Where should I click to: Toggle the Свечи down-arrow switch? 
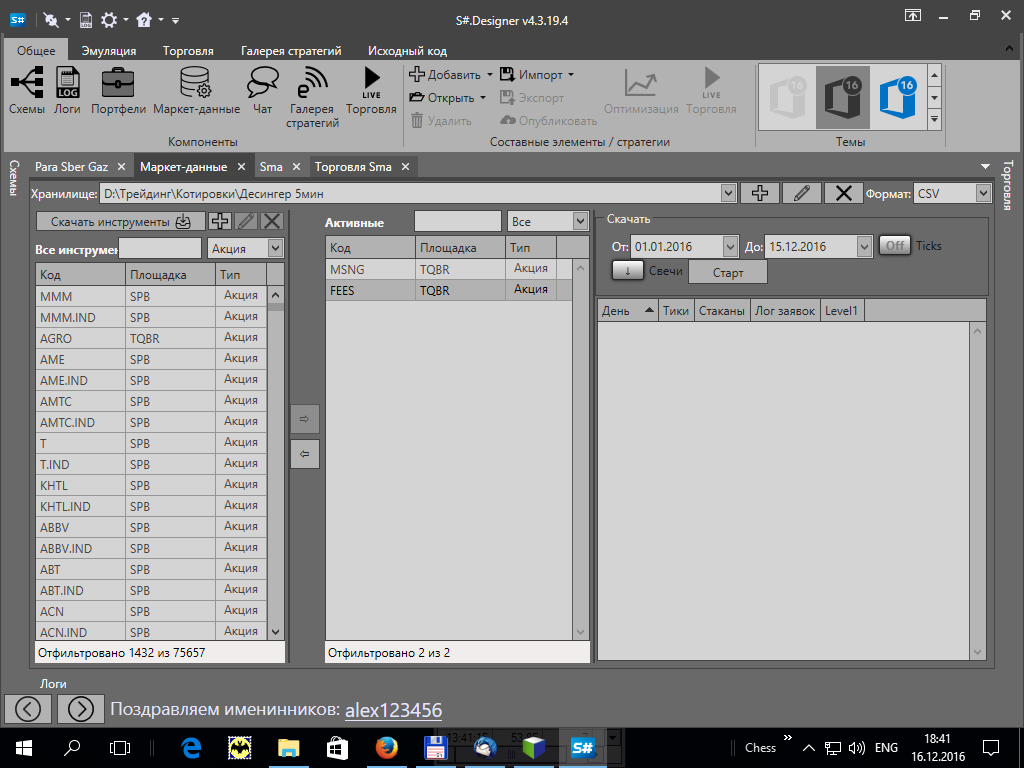628,270
